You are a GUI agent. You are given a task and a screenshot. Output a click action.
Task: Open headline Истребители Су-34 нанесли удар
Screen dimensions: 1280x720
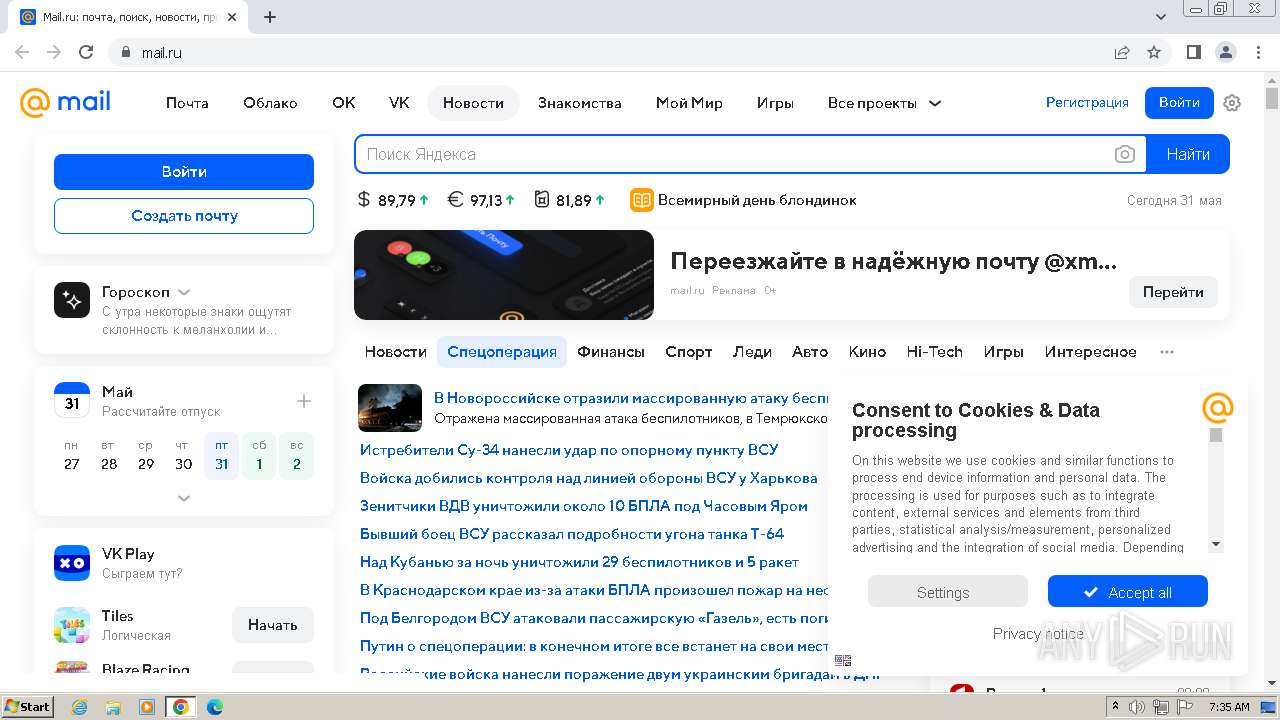pos(569,450)
